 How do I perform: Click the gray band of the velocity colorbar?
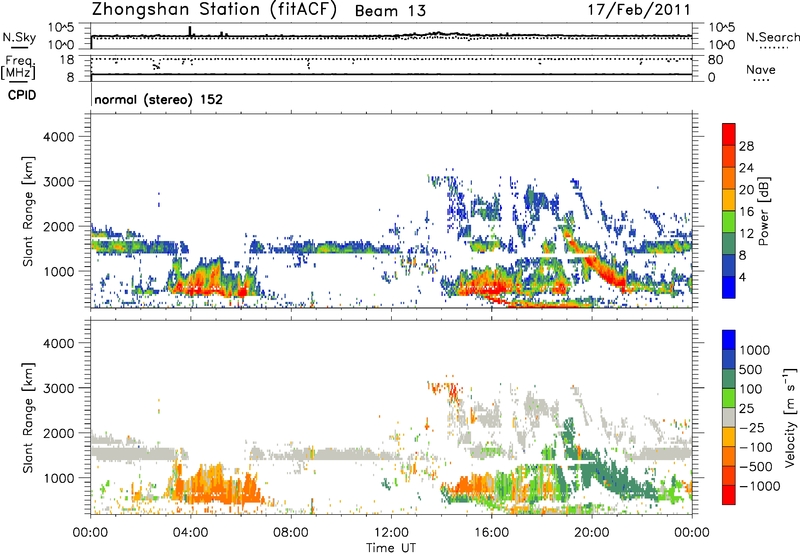point(729,417)
